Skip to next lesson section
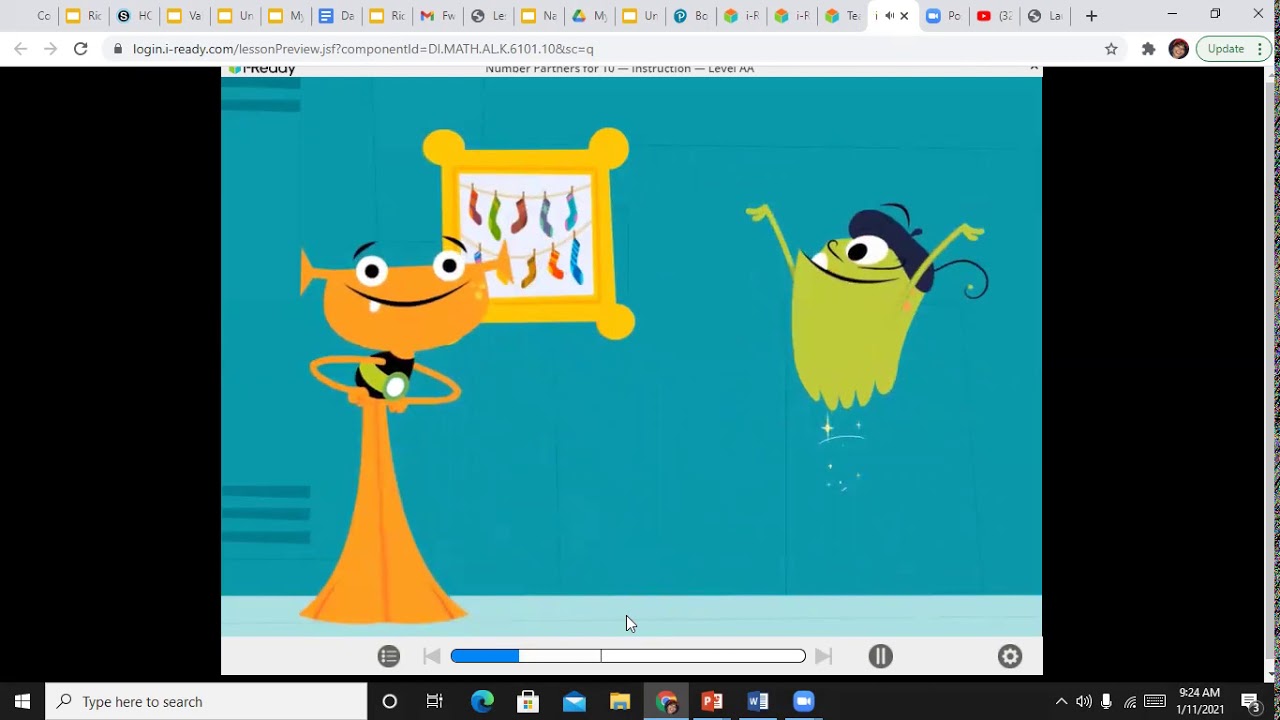Image resolution: width=1280 pixels, height=720 pixels. pos(823,656)
